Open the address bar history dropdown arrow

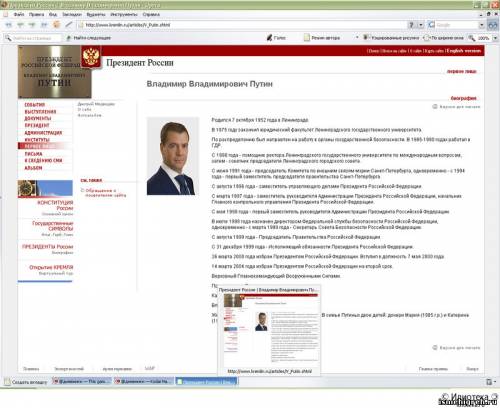point(421,25)
